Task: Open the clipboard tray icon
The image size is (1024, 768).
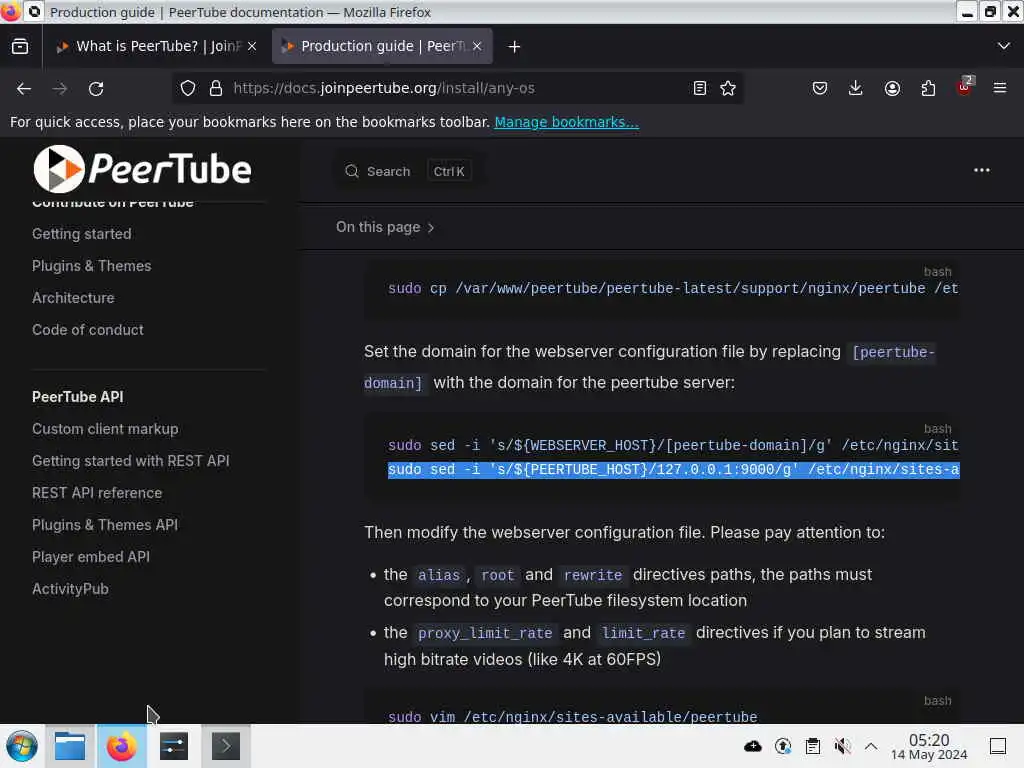Action: point(812,746)
